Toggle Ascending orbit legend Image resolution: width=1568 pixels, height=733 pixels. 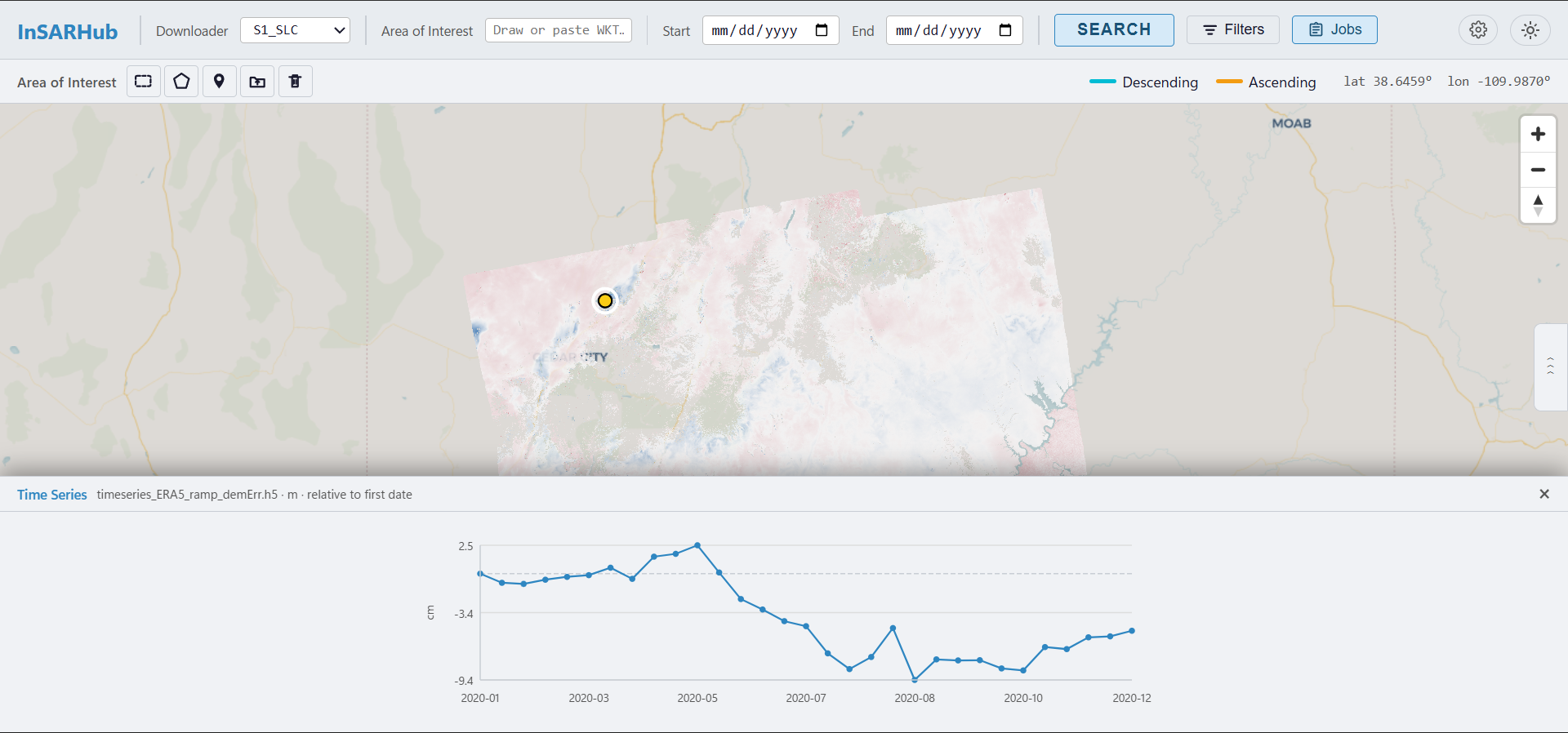pyautogui.click(x=1266, y=82)
